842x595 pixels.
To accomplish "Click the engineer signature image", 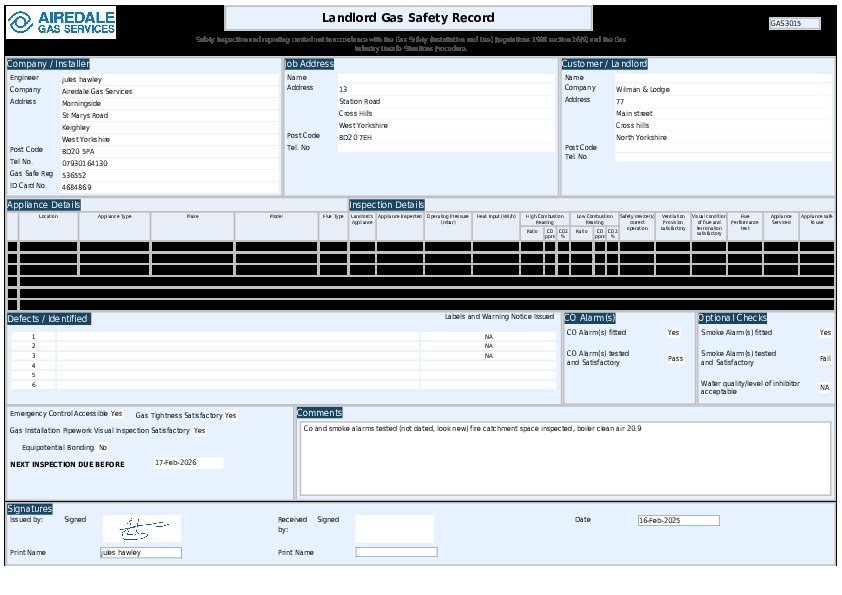I will 141,527.
